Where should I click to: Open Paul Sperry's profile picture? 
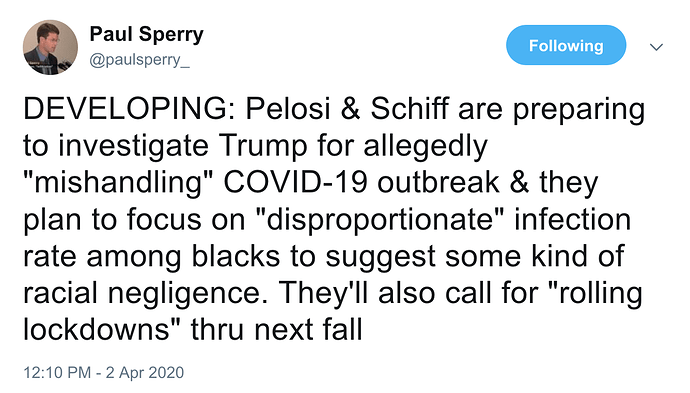pos(50,47)
